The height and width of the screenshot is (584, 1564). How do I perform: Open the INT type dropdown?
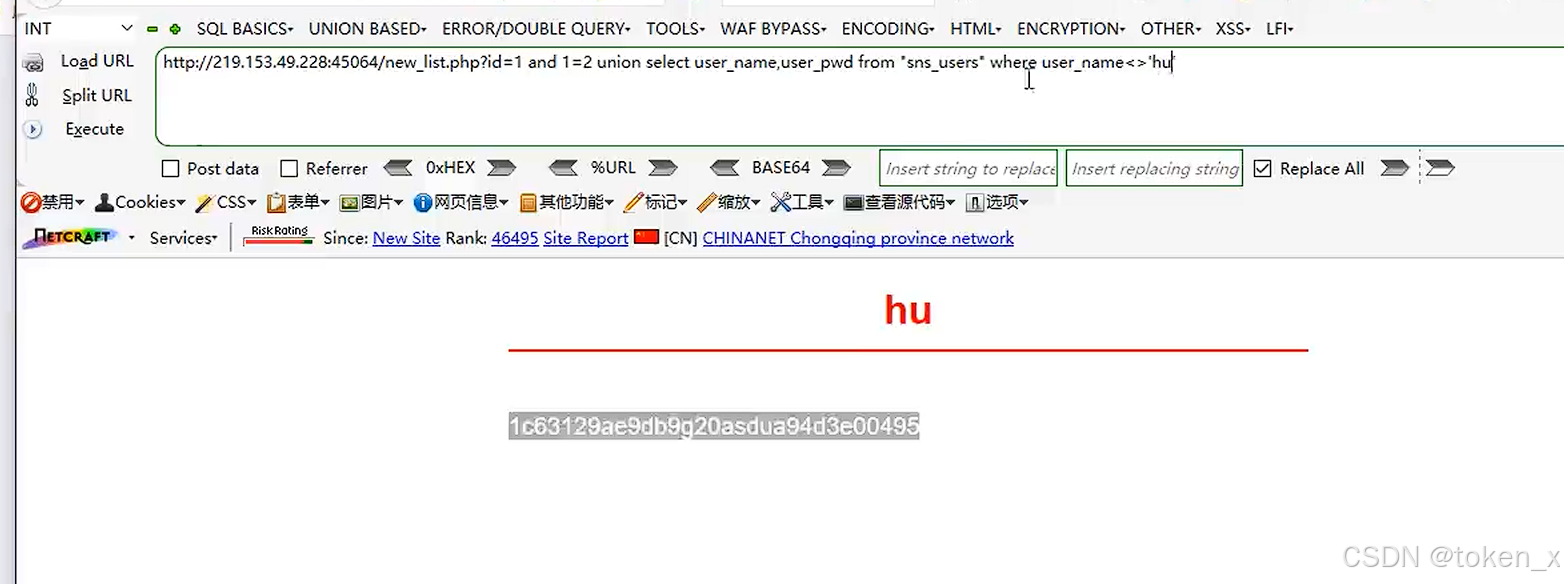pos(78,29)
